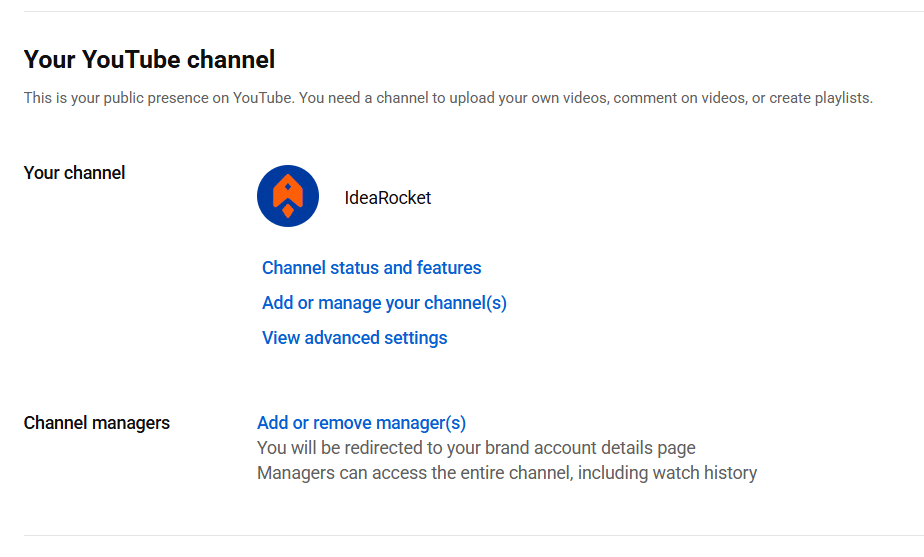Click the public presence description text

pyautogui.click(x=447, y=98)
